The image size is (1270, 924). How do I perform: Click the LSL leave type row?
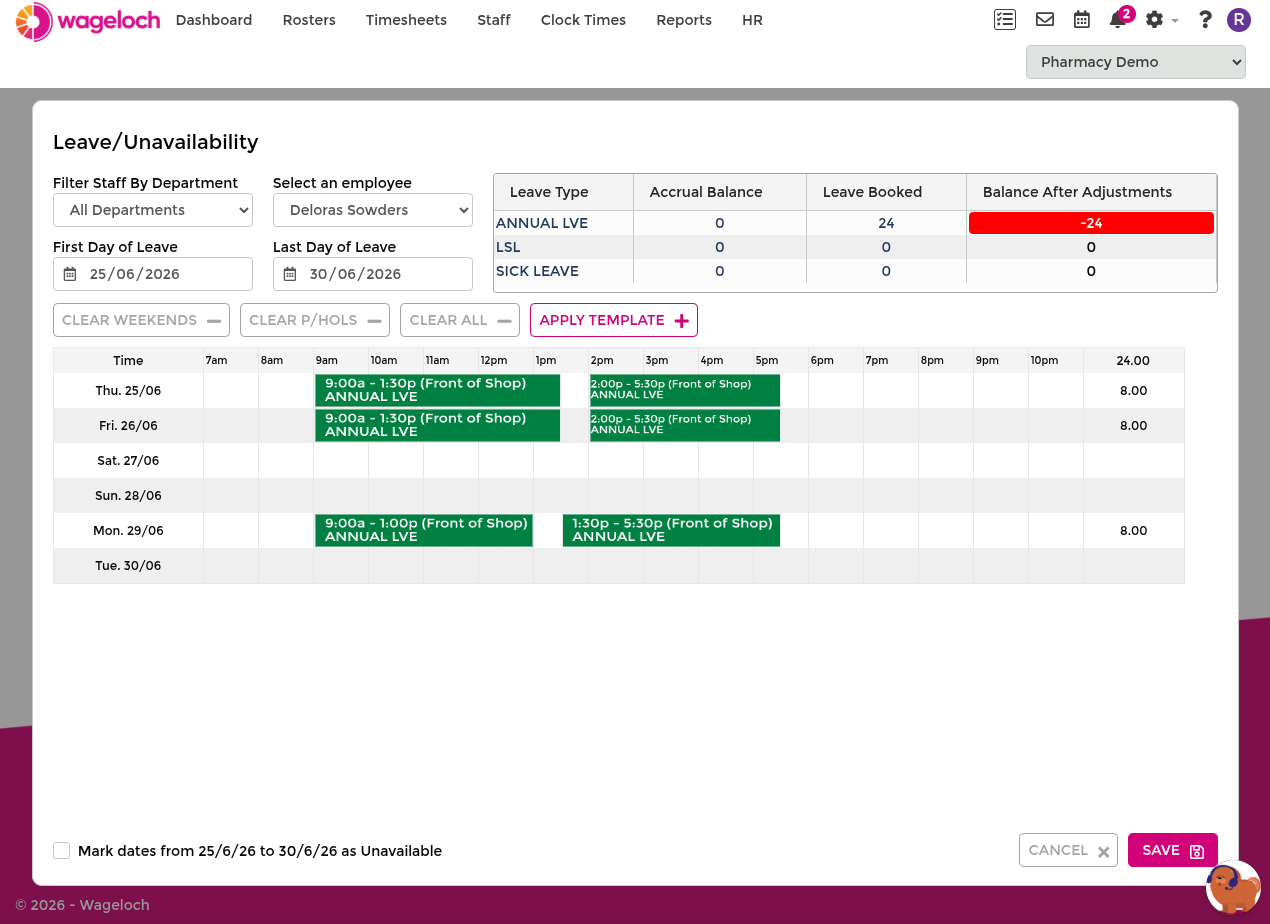pyautogui.click(x=855, y=247)
